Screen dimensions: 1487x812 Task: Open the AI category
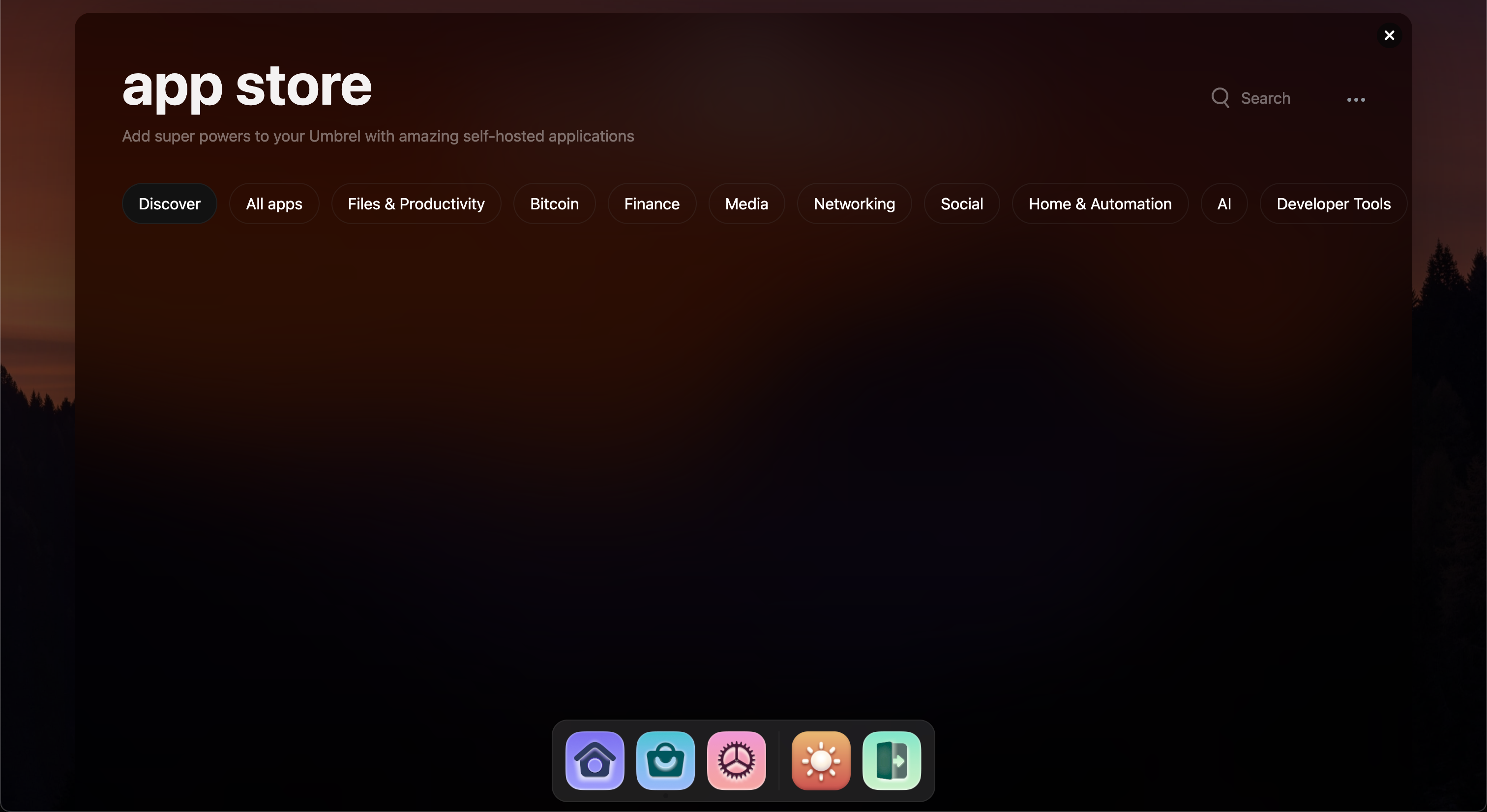pos(1224,203)
